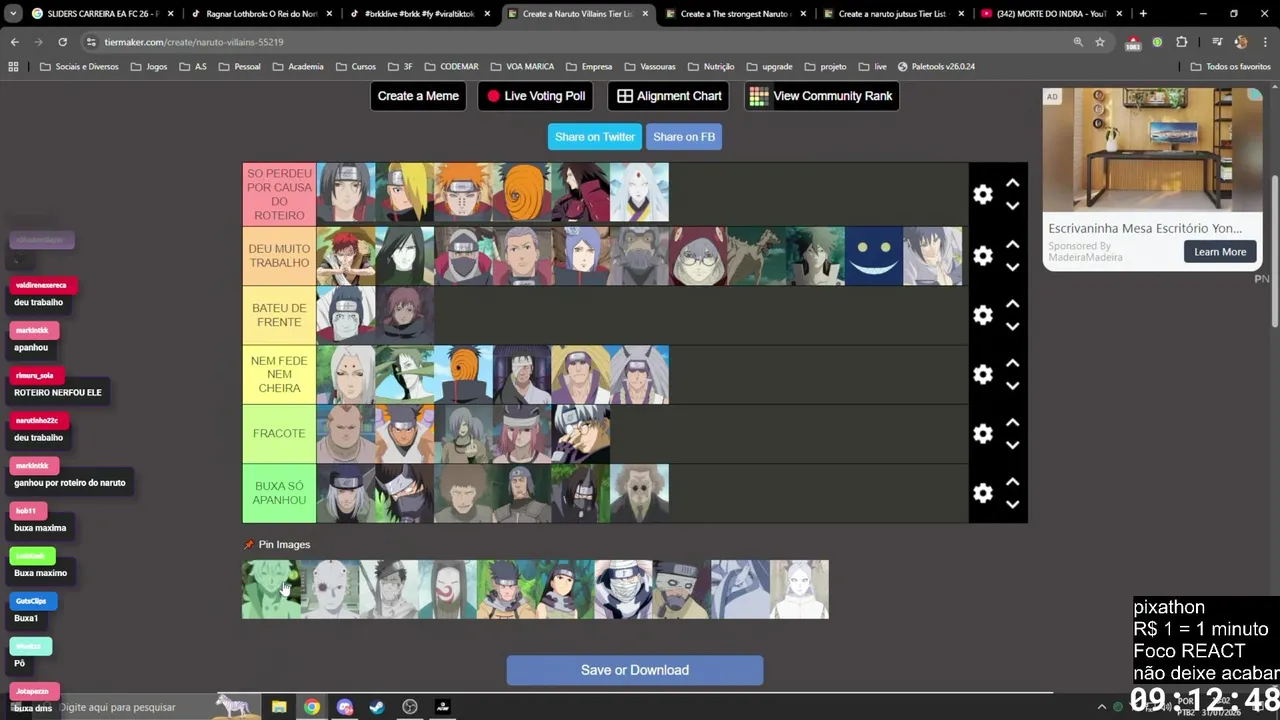Expand the VOA MARICA bookmark folder

(x=522, y=66)
